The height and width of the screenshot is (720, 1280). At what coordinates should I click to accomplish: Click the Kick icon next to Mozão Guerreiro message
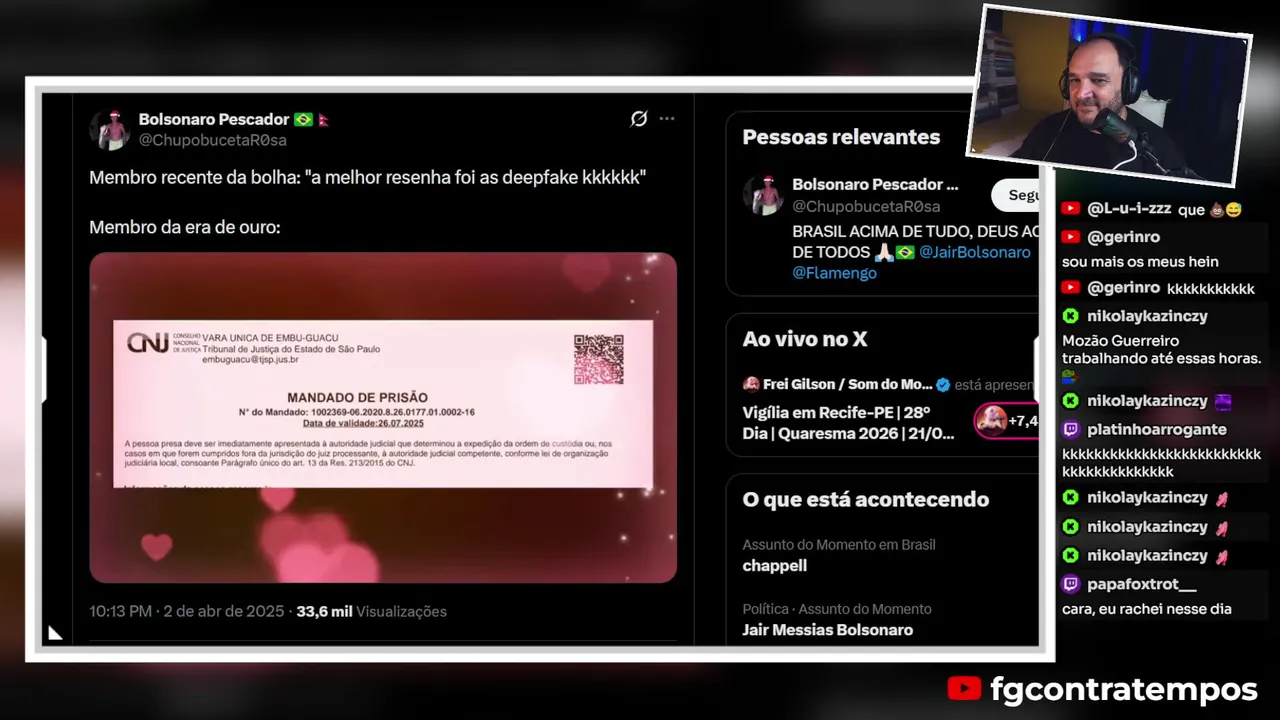point(1071,316)
